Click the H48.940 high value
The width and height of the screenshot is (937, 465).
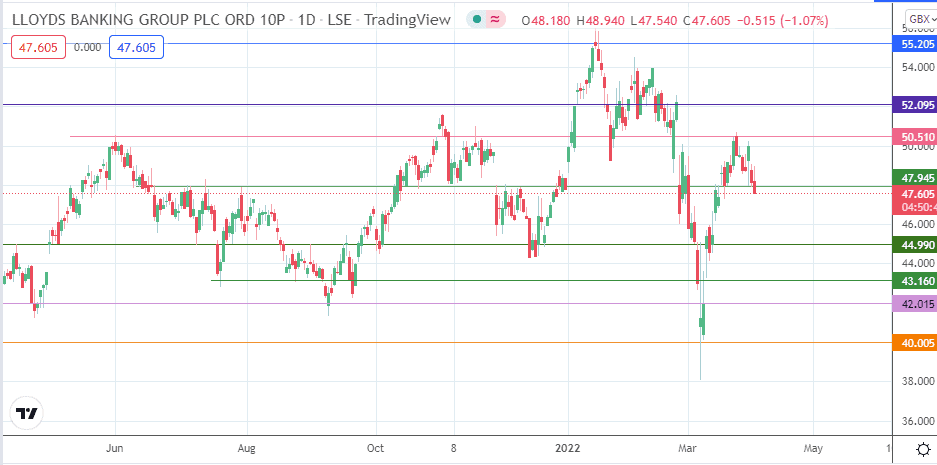pos(601,21)
